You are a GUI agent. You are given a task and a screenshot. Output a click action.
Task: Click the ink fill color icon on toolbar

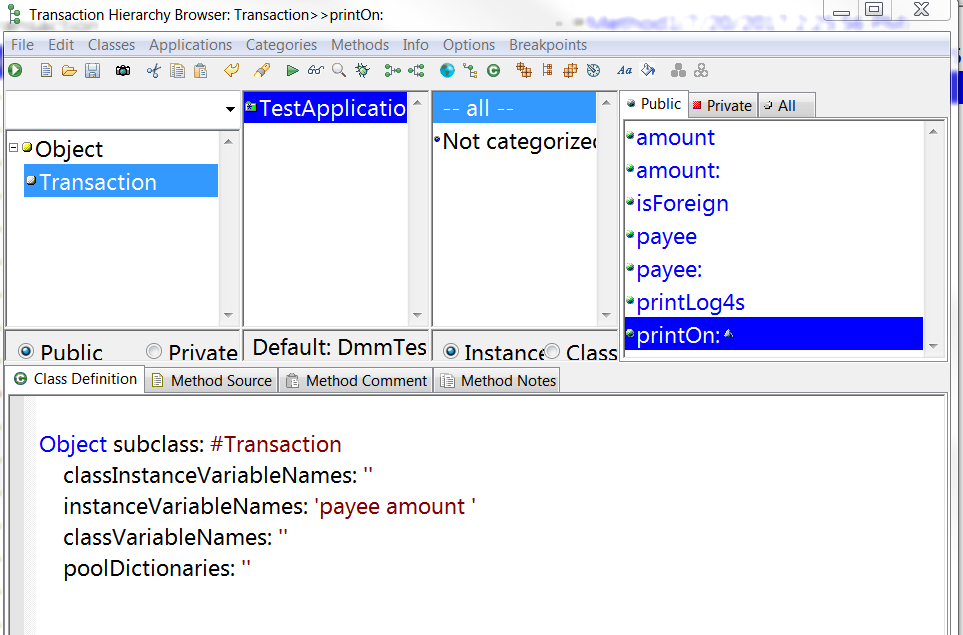pyautogui.click(x=648, y=70)
